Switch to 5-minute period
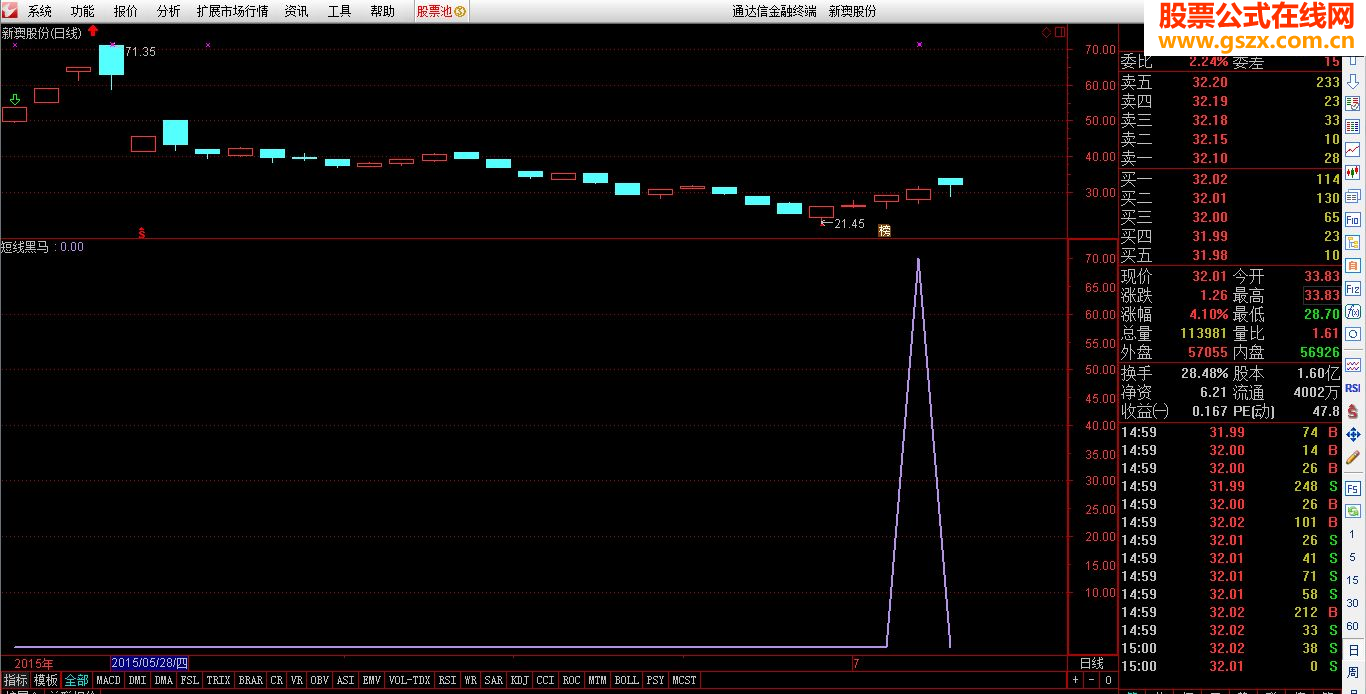 coord(1353,559)
